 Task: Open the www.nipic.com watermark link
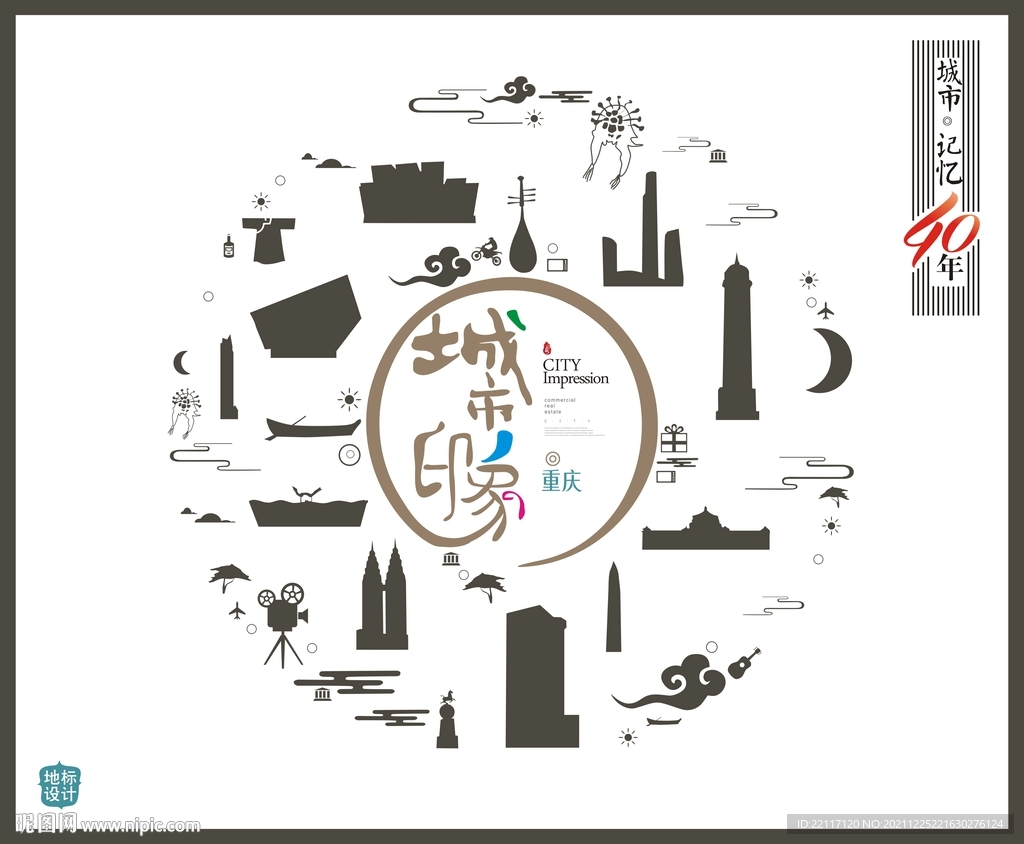140,826
